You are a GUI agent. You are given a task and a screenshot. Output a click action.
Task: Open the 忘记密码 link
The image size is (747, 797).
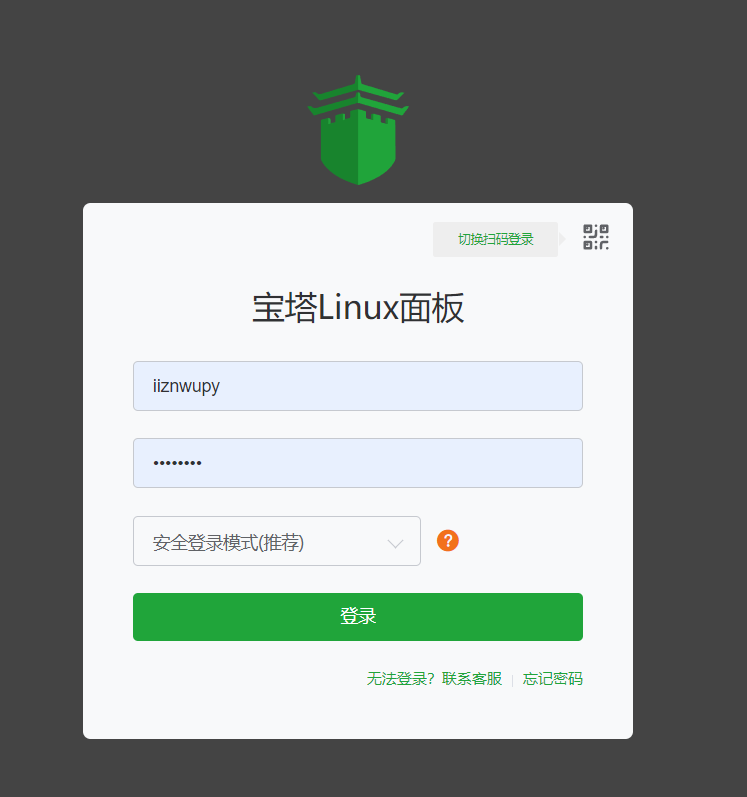pos(552,679)
